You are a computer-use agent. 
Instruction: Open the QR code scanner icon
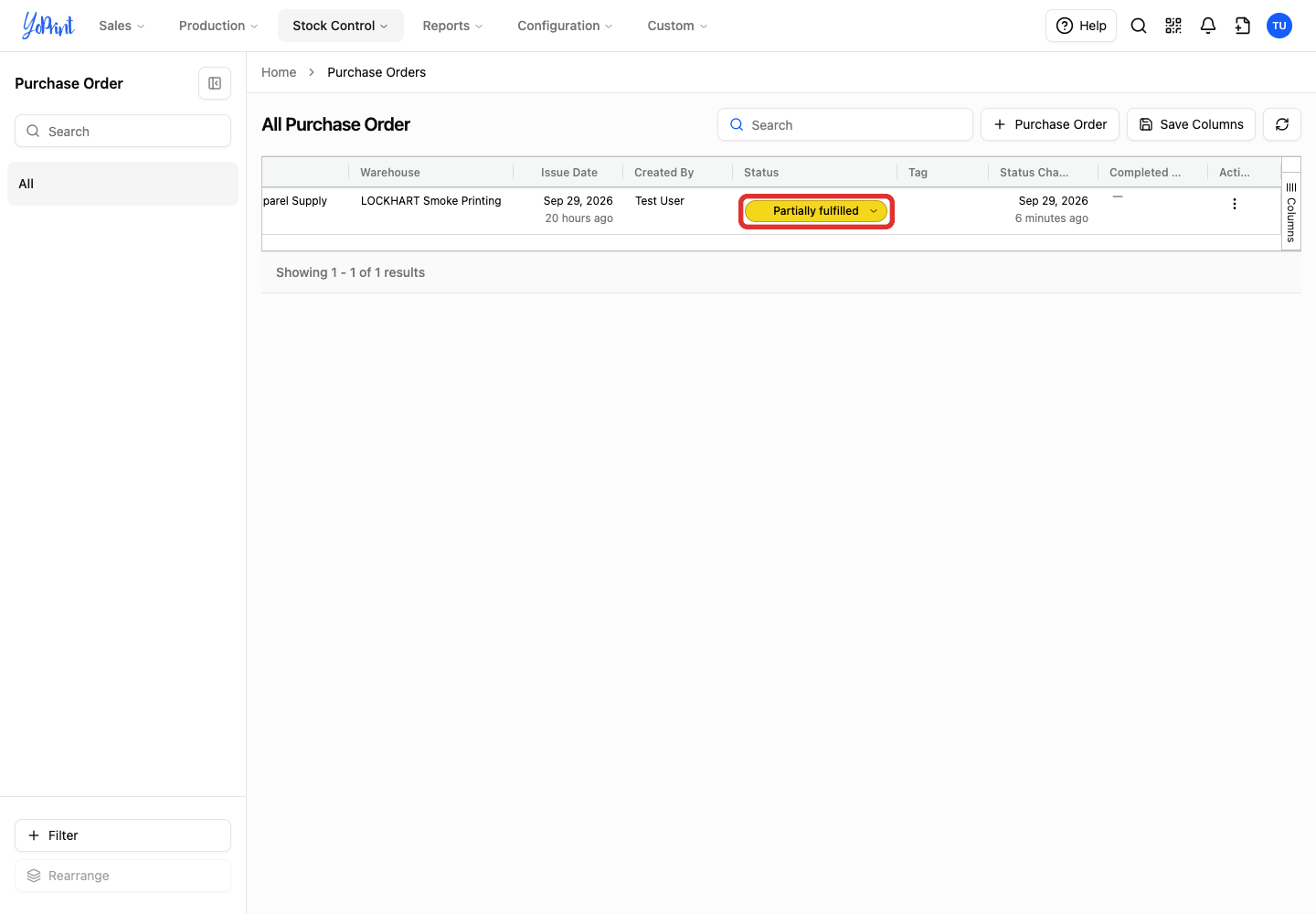(x=1173, y=26)
